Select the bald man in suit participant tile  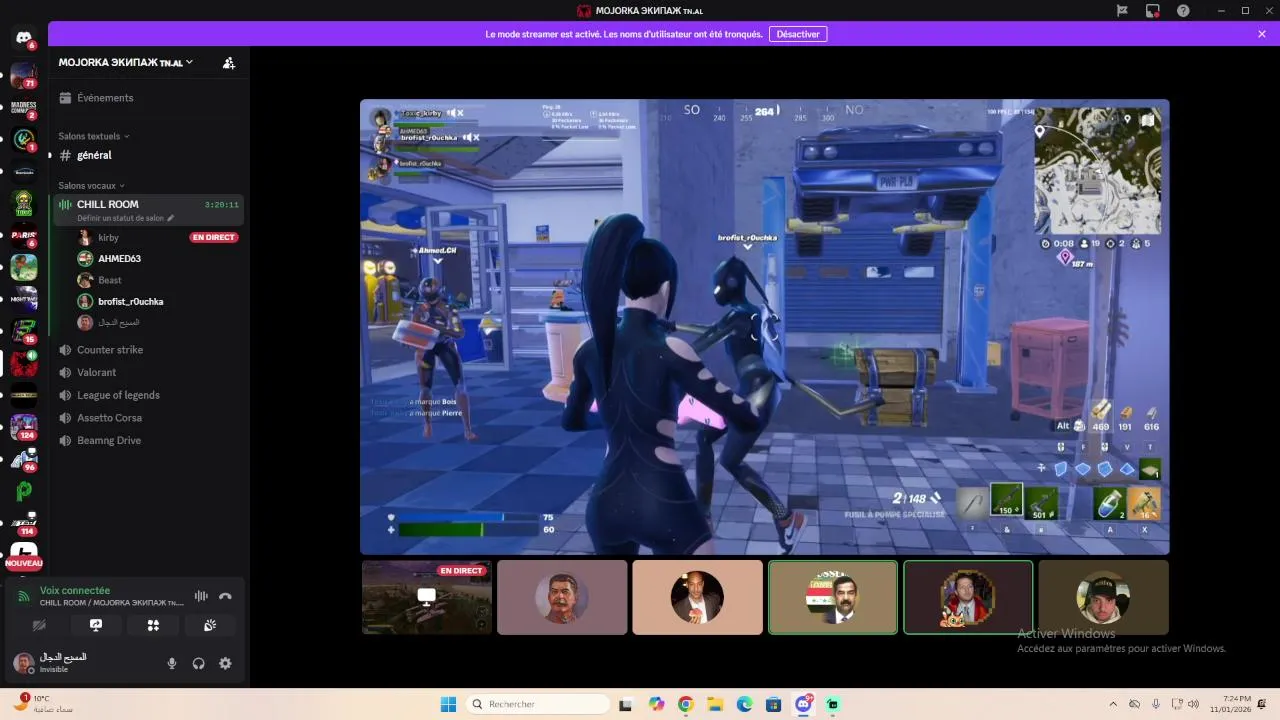(x=697, y=597)
